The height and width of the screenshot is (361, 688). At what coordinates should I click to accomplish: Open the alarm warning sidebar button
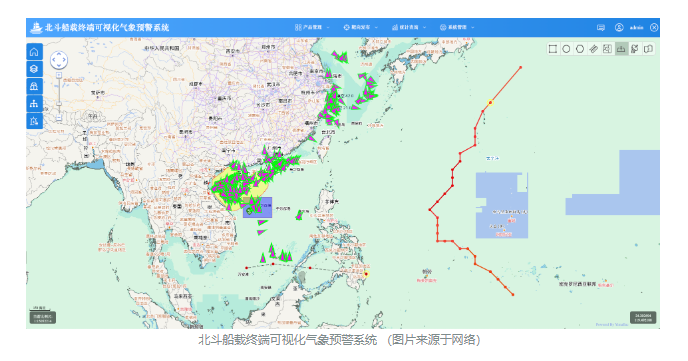[34, 121]
